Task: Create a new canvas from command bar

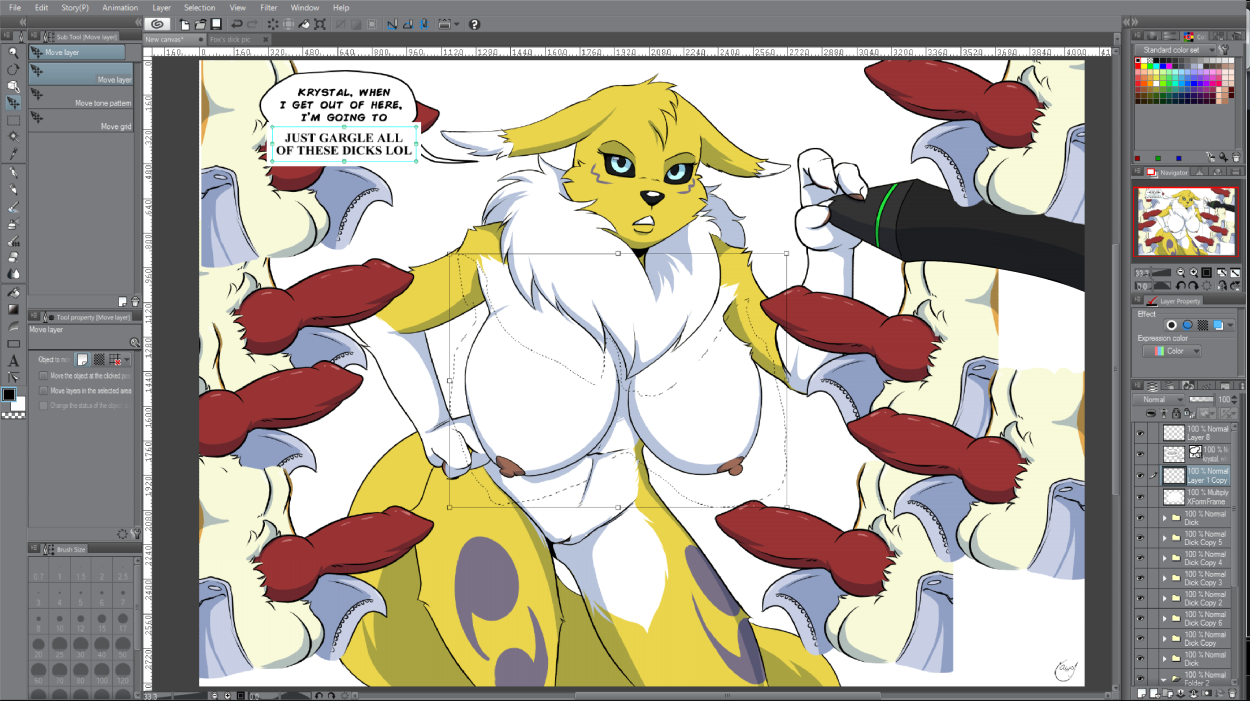Action: click(x=186, y=23)
